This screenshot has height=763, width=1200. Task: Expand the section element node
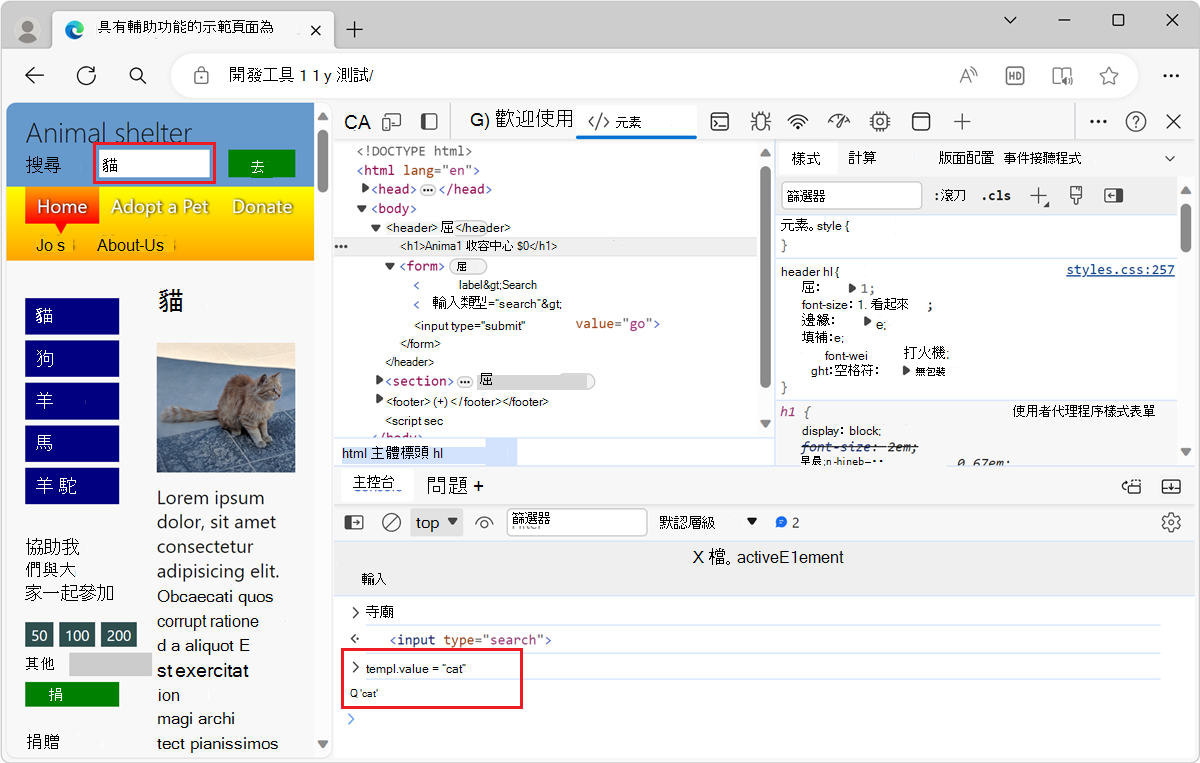coord(379,381)
